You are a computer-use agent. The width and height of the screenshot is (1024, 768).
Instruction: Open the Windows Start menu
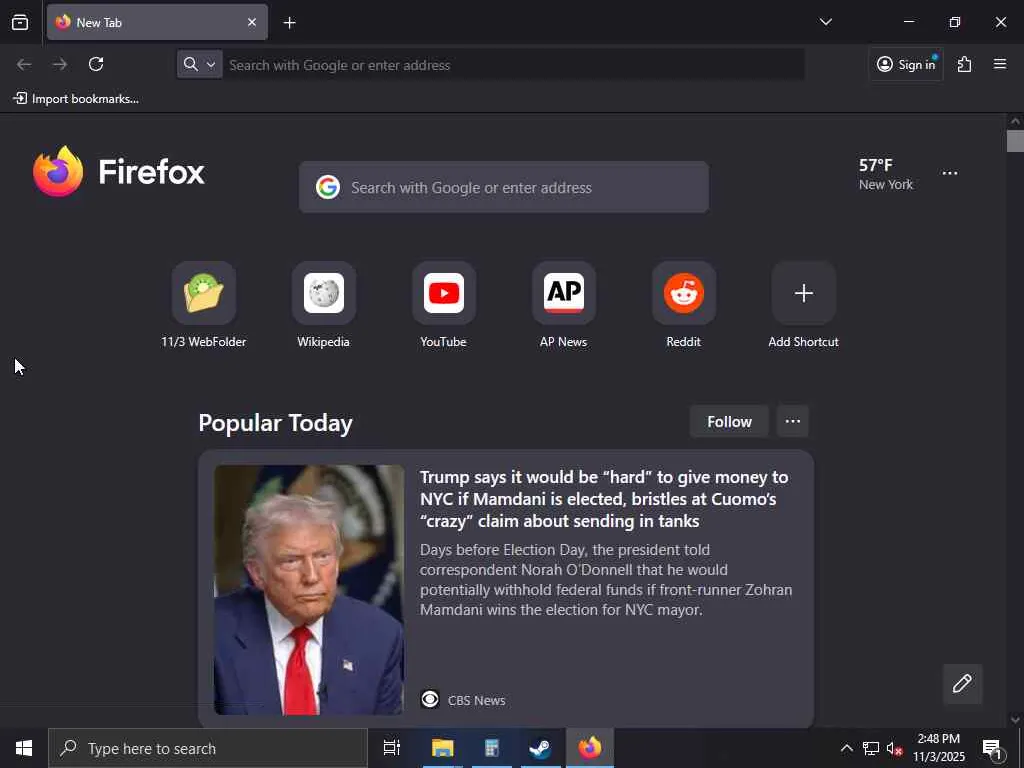click(x=24, y=748)
